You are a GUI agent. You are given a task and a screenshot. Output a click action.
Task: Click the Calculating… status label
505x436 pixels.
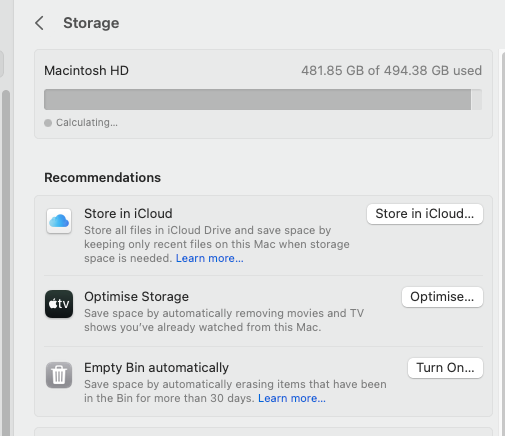(87, 123)
